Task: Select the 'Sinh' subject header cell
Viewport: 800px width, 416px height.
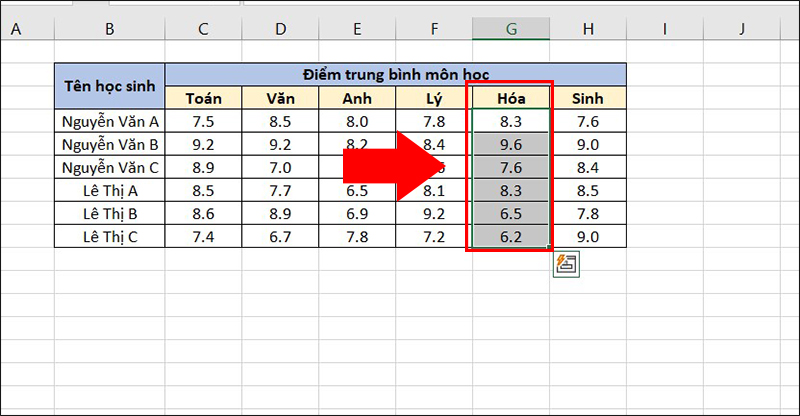Action: click(588, 97)
